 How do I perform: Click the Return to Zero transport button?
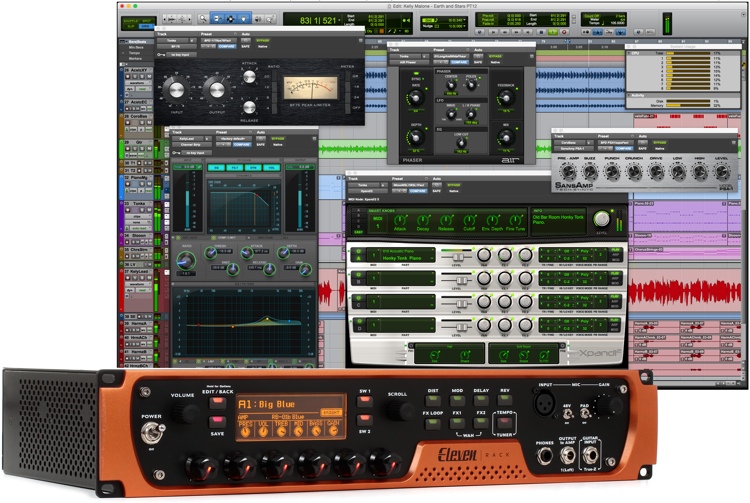click(493, 32)
